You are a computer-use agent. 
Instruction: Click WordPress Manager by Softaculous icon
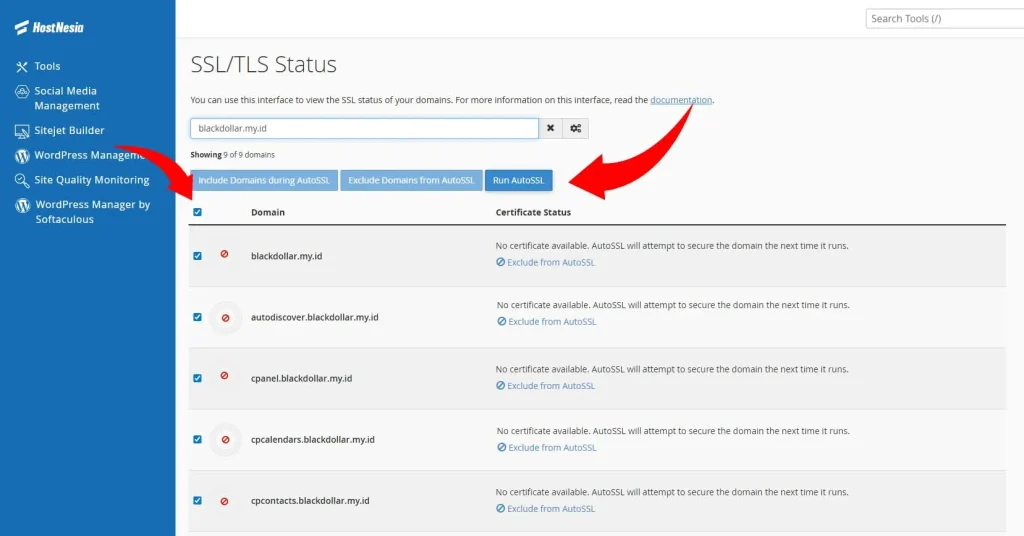point(23,206)
